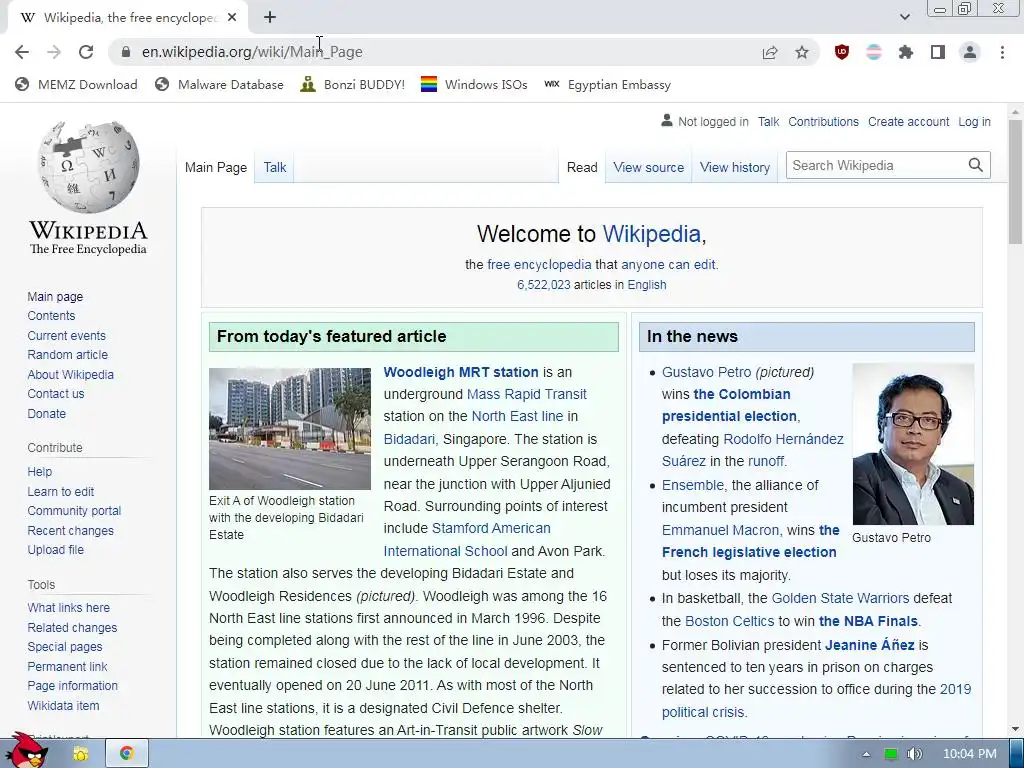Image resolution: width=1024 pixels, height=768 pixels.
Task: Click Create account link
Action: tap(908, 122)
